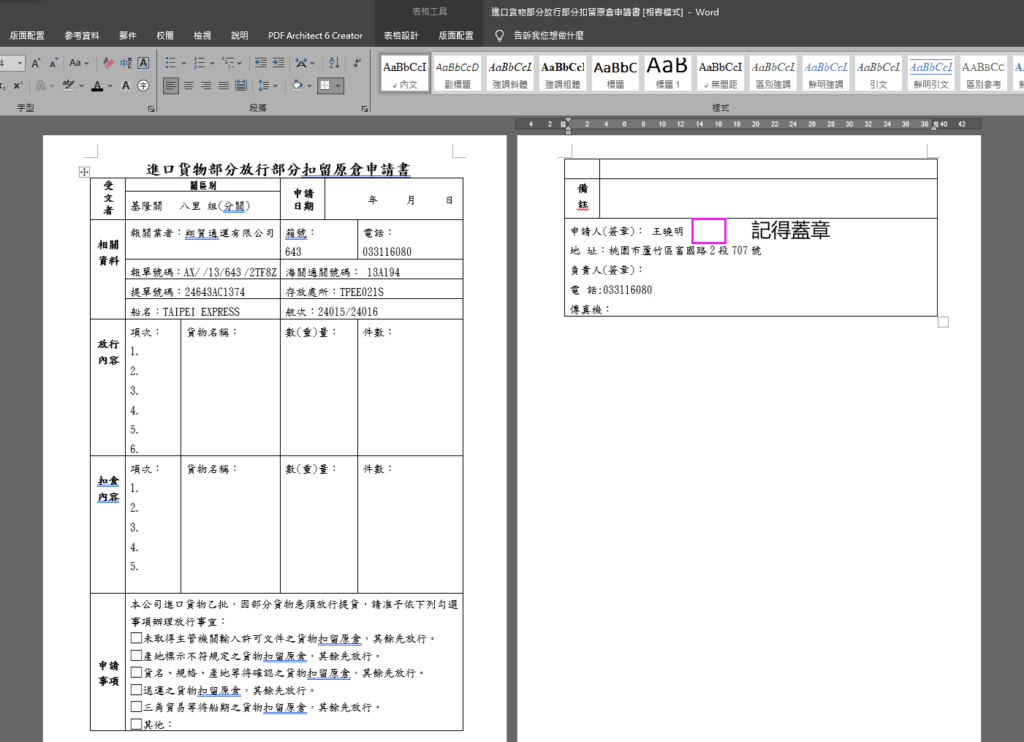Open the Change Case Aa dropdown
The image size is (1024, 742).
coord(78,62)
